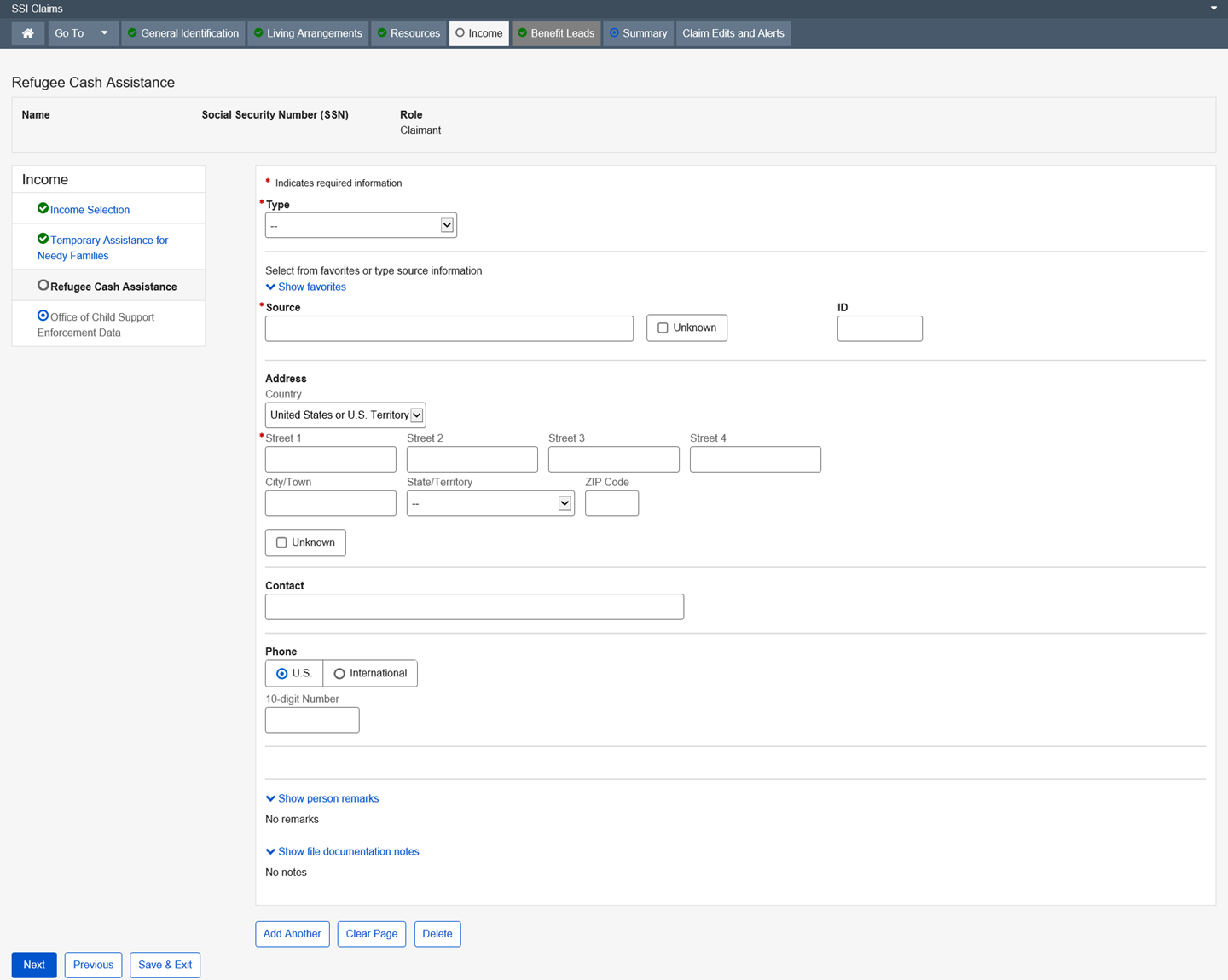Click green check icon on General Identification

click(x=132, y=33)
